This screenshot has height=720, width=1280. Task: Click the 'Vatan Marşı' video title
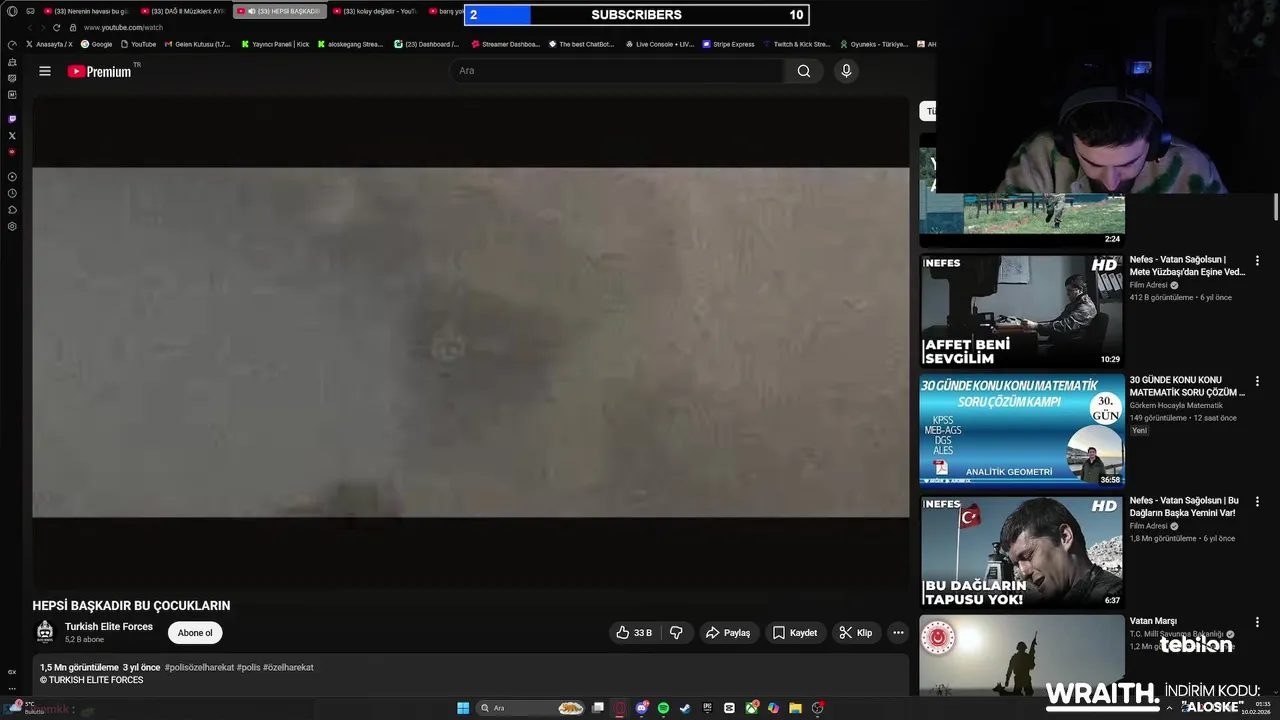pyautogui.click(x=1153, y=621)
